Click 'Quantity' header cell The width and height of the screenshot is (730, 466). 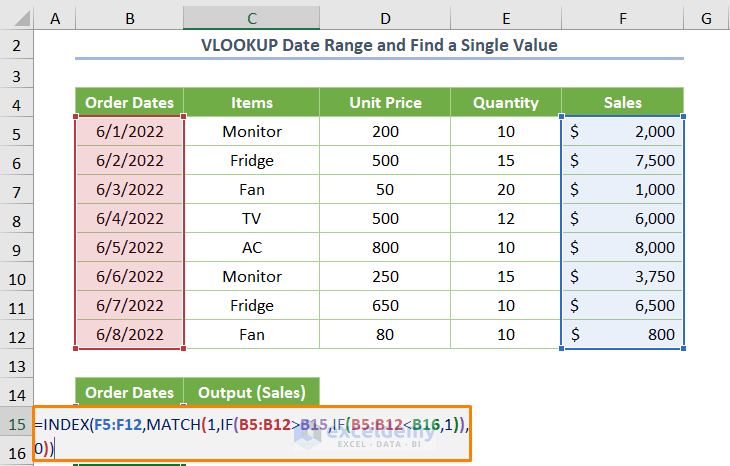(x=506, y=102)
